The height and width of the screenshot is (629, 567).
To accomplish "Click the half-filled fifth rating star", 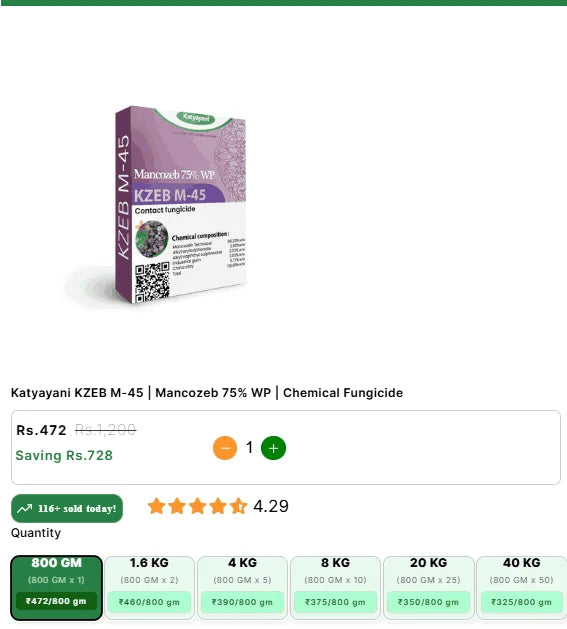I will point(238,506).
